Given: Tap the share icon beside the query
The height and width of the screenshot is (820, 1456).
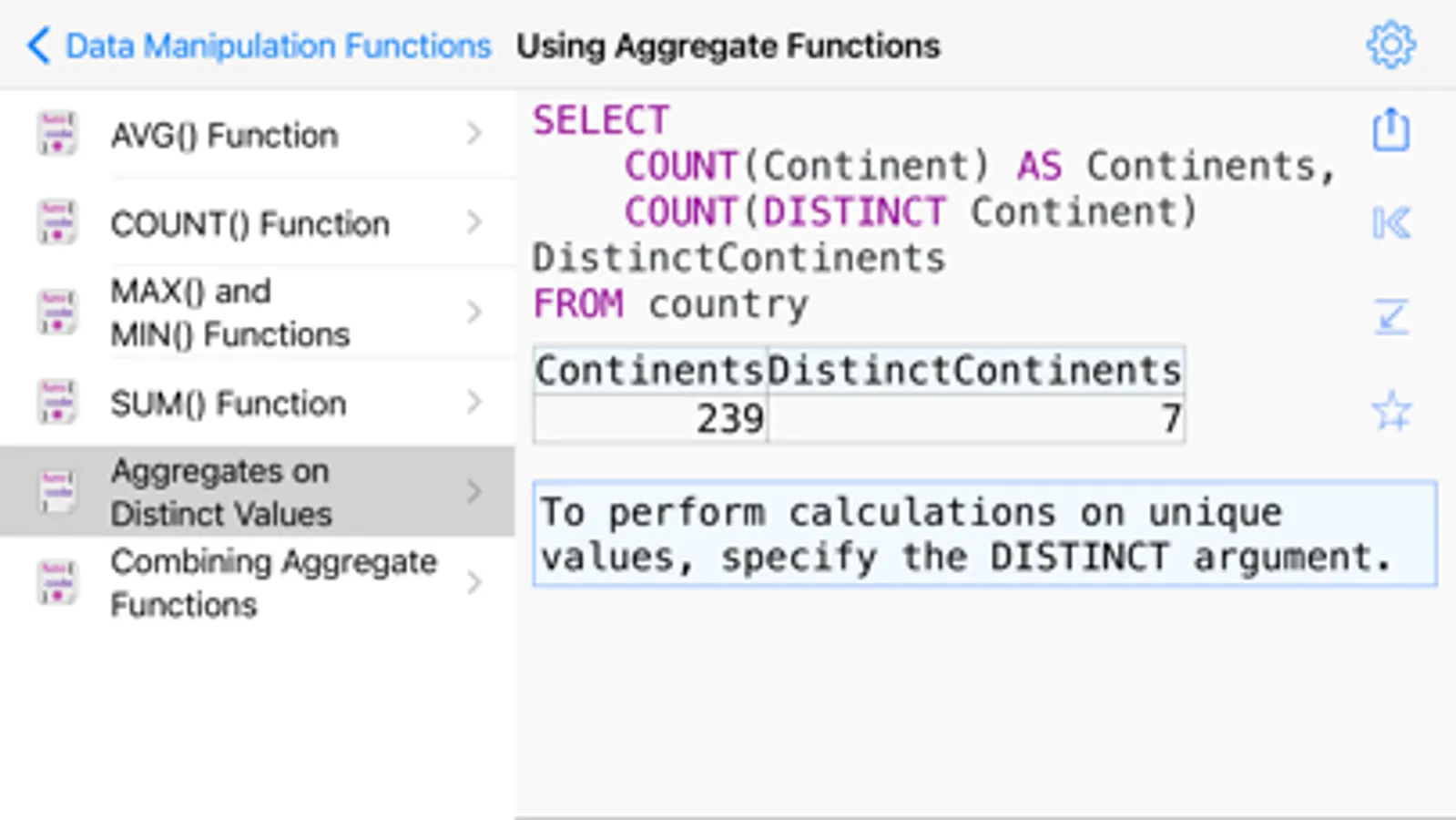Looking at the screenshot, I should pos(1390,129).
